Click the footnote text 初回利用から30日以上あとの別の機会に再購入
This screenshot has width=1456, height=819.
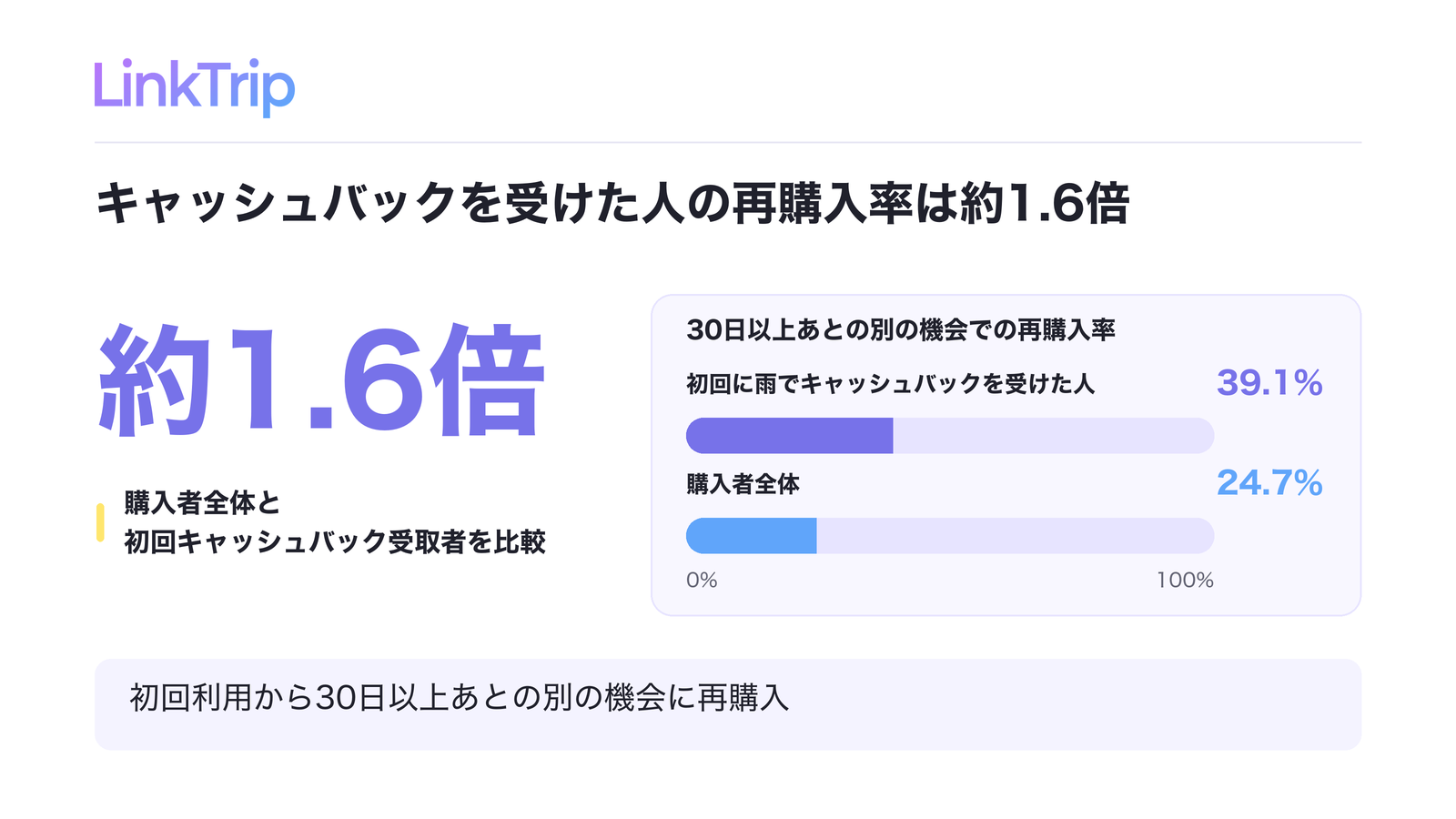[460, 698]
